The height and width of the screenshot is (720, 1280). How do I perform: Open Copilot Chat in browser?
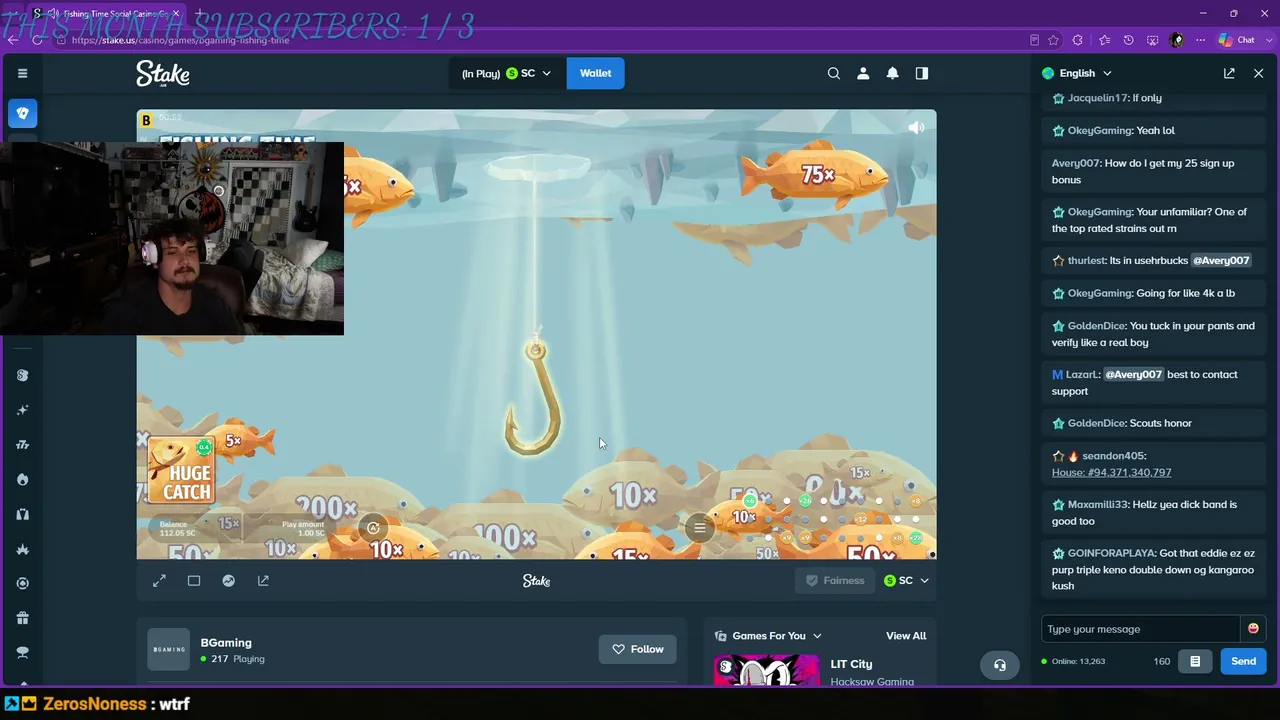point(1237,40)
